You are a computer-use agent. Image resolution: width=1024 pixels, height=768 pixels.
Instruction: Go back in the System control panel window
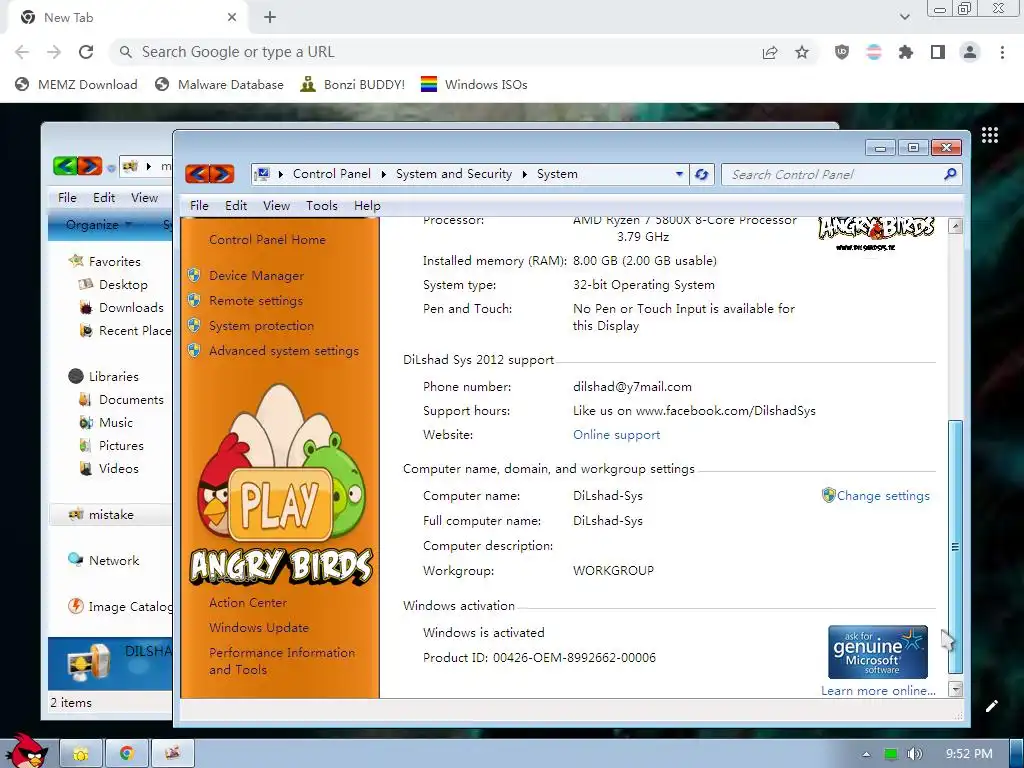click(197, 174)
